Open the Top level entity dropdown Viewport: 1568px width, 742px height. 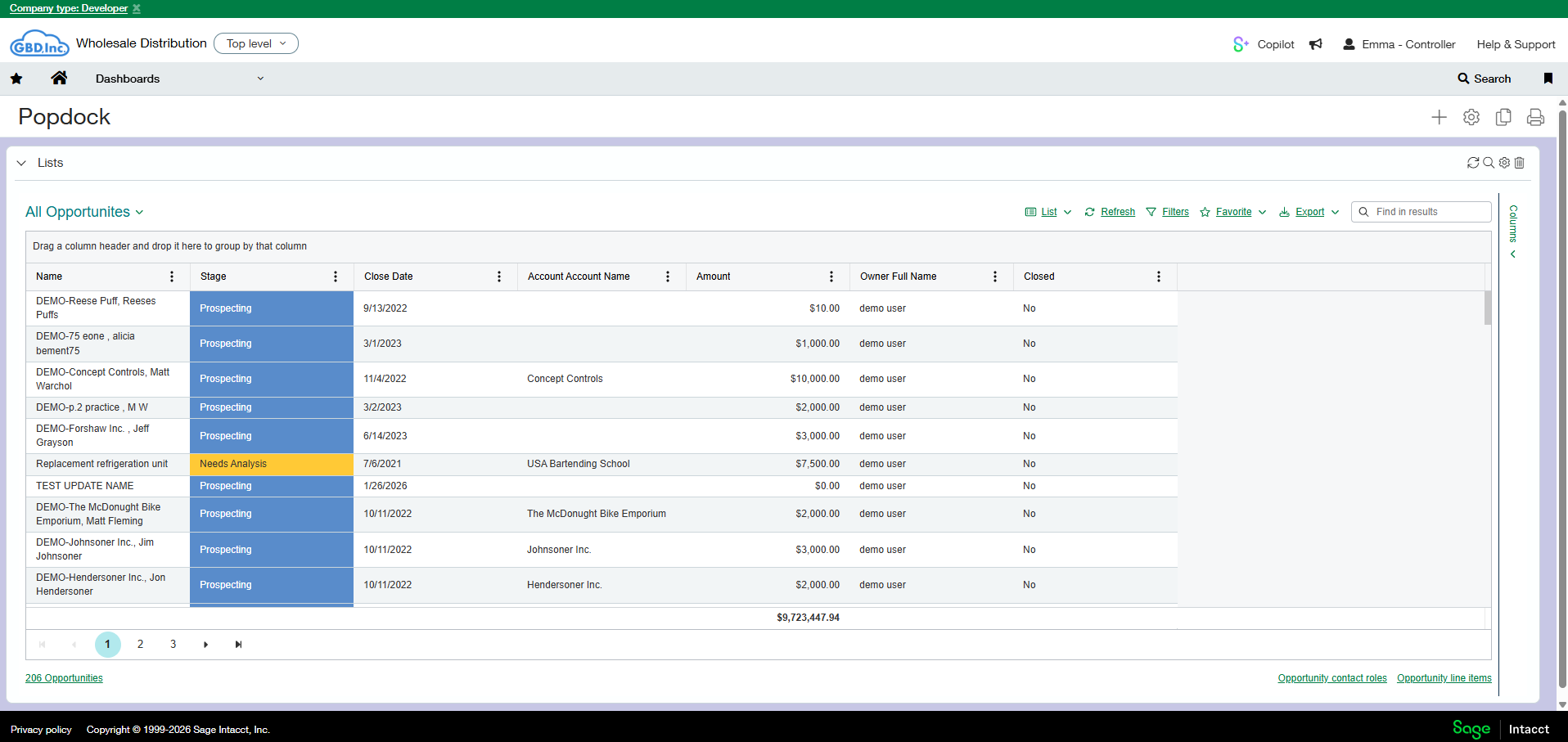tap(255, 43)
